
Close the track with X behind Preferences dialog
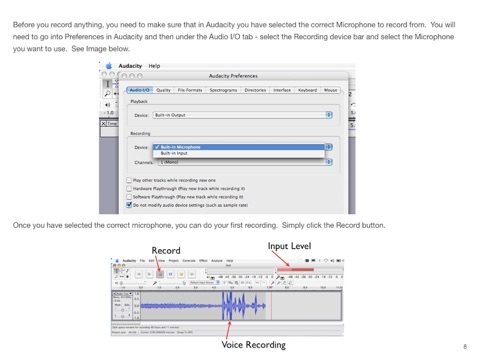click(103, 124)
